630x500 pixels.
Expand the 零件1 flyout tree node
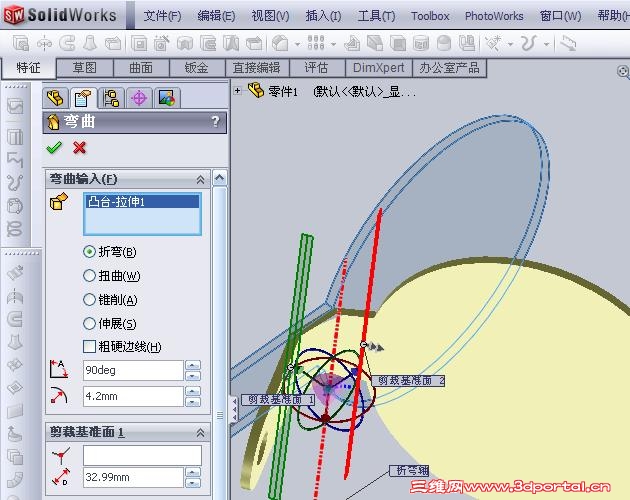pos(237,90)
